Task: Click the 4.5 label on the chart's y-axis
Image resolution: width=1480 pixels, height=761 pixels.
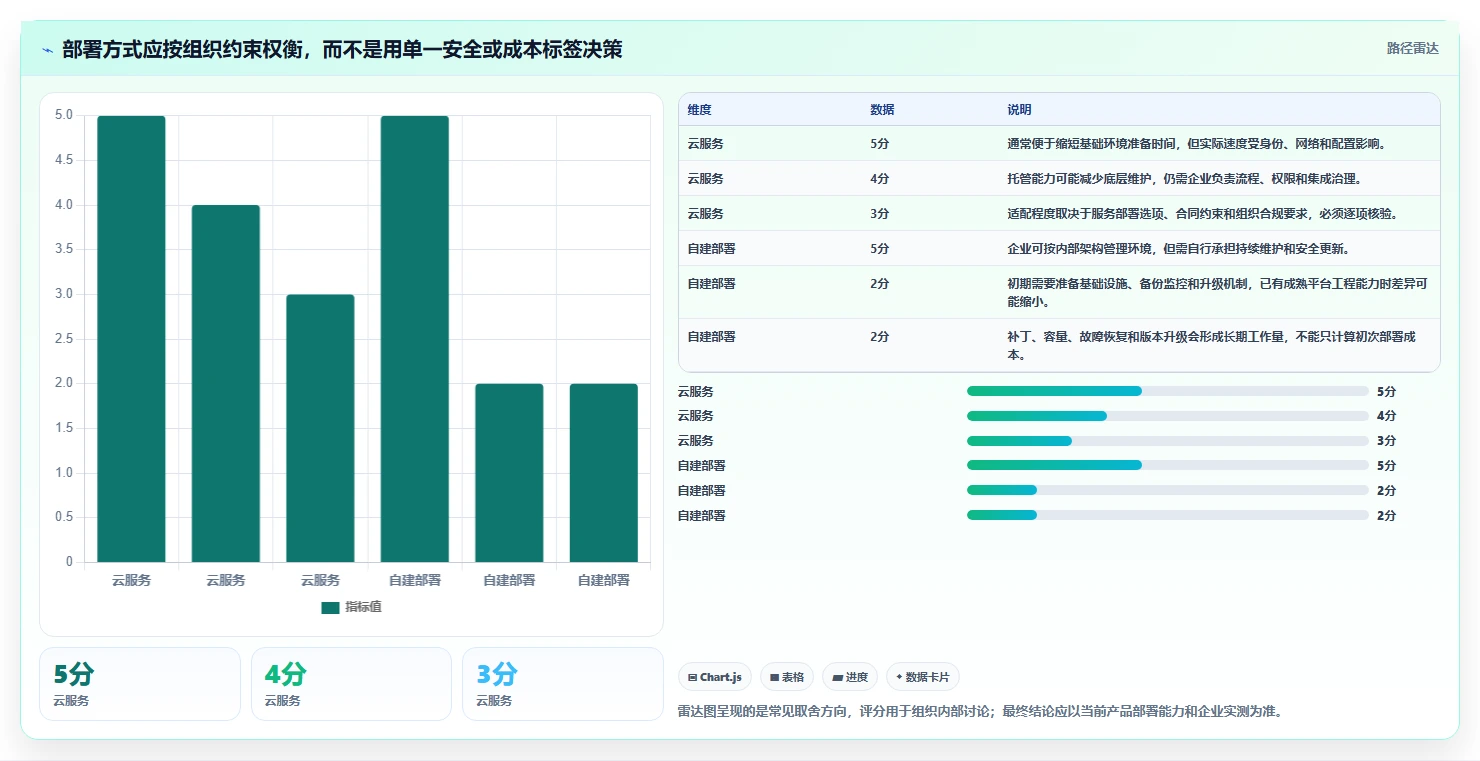Action: pos(63,160)
